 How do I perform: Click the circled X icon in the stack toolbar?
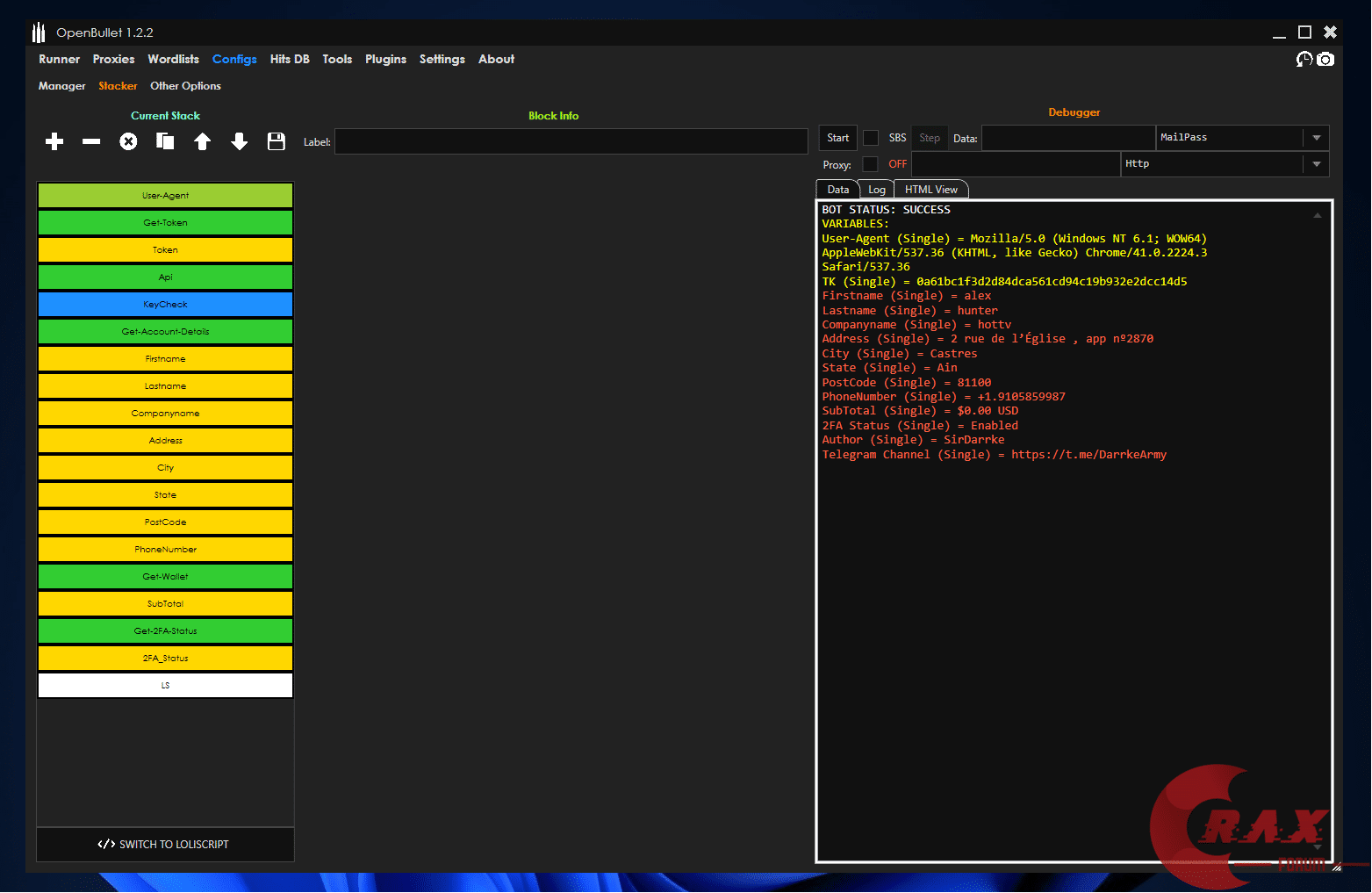coord(128,141)
